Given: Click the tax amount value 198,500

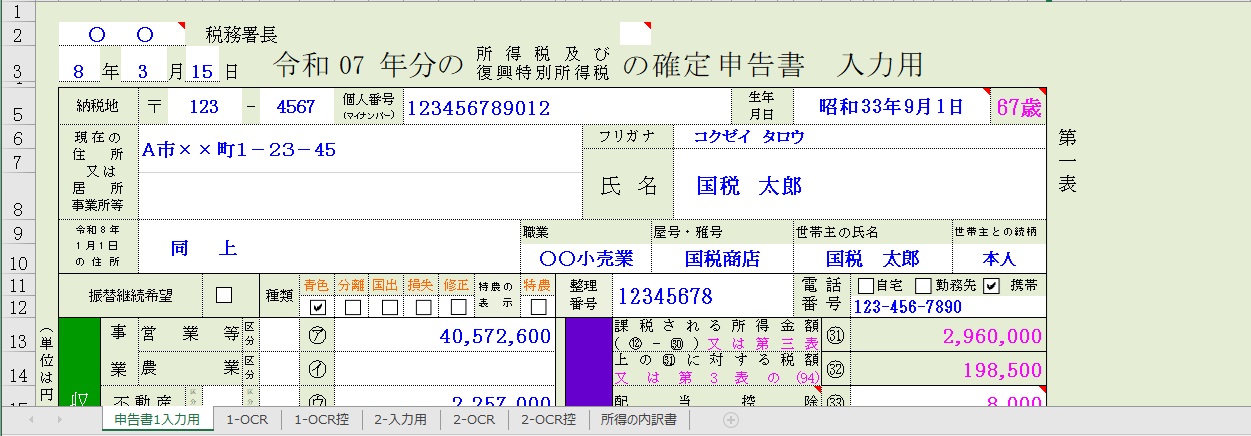Looking at the screenshot, I should click(x=947, y=368).
